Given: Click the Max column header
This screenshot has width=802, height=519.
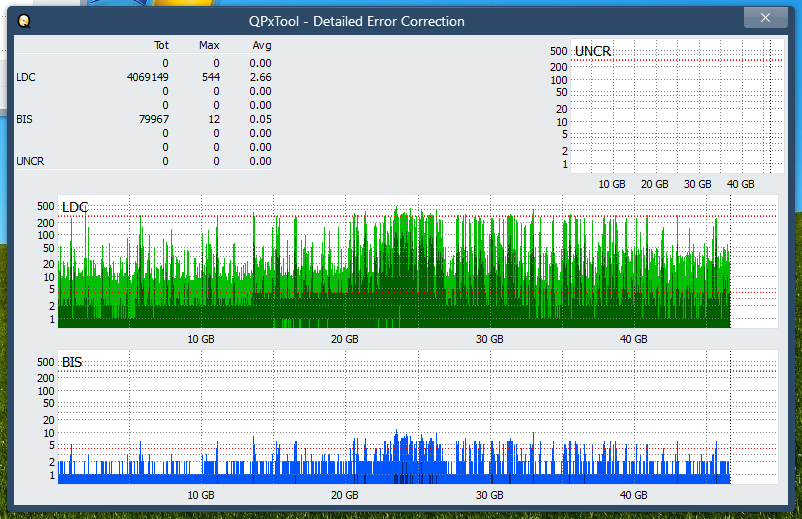Looking at the screenshot, I should click(x=209, y=45).
